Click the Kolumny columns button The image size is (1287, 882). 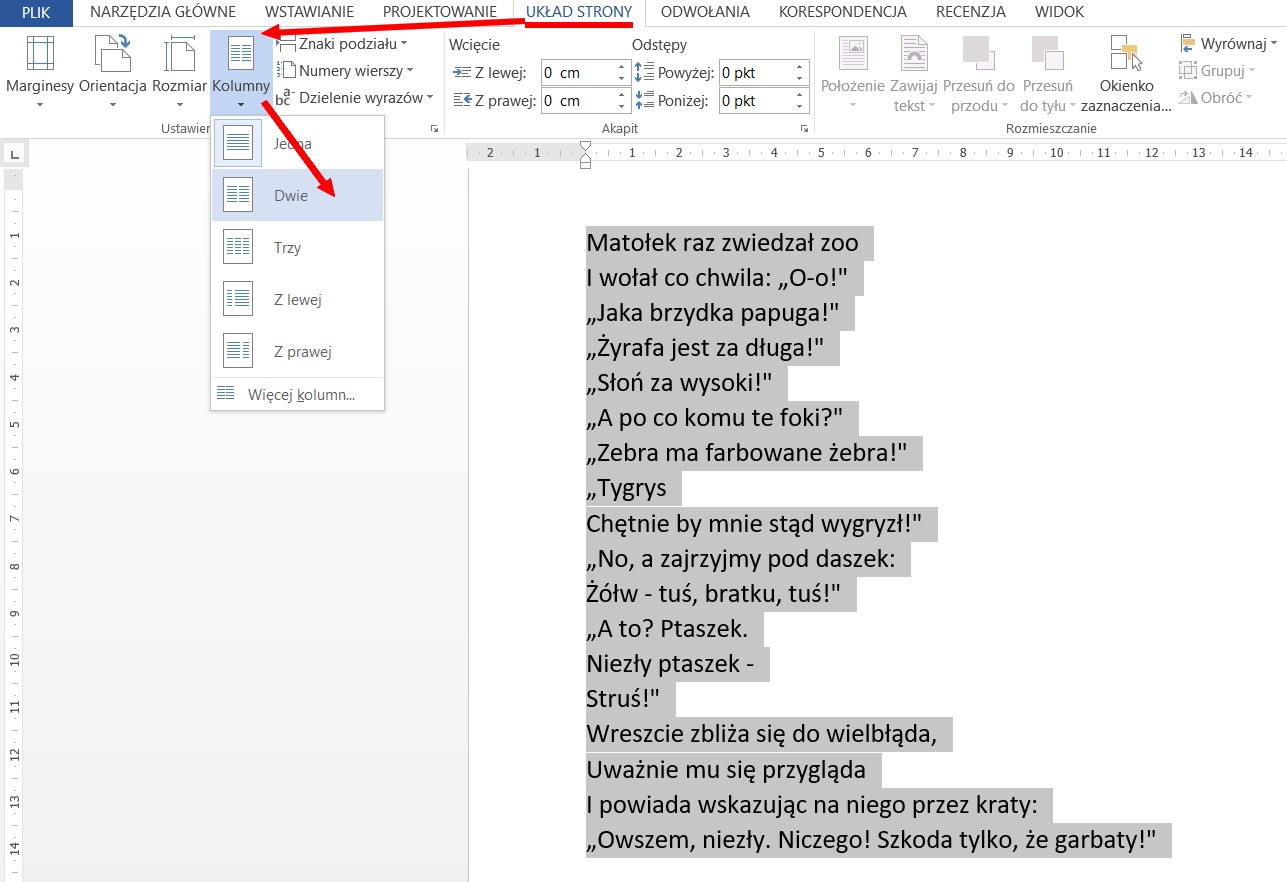pos(241,68)
